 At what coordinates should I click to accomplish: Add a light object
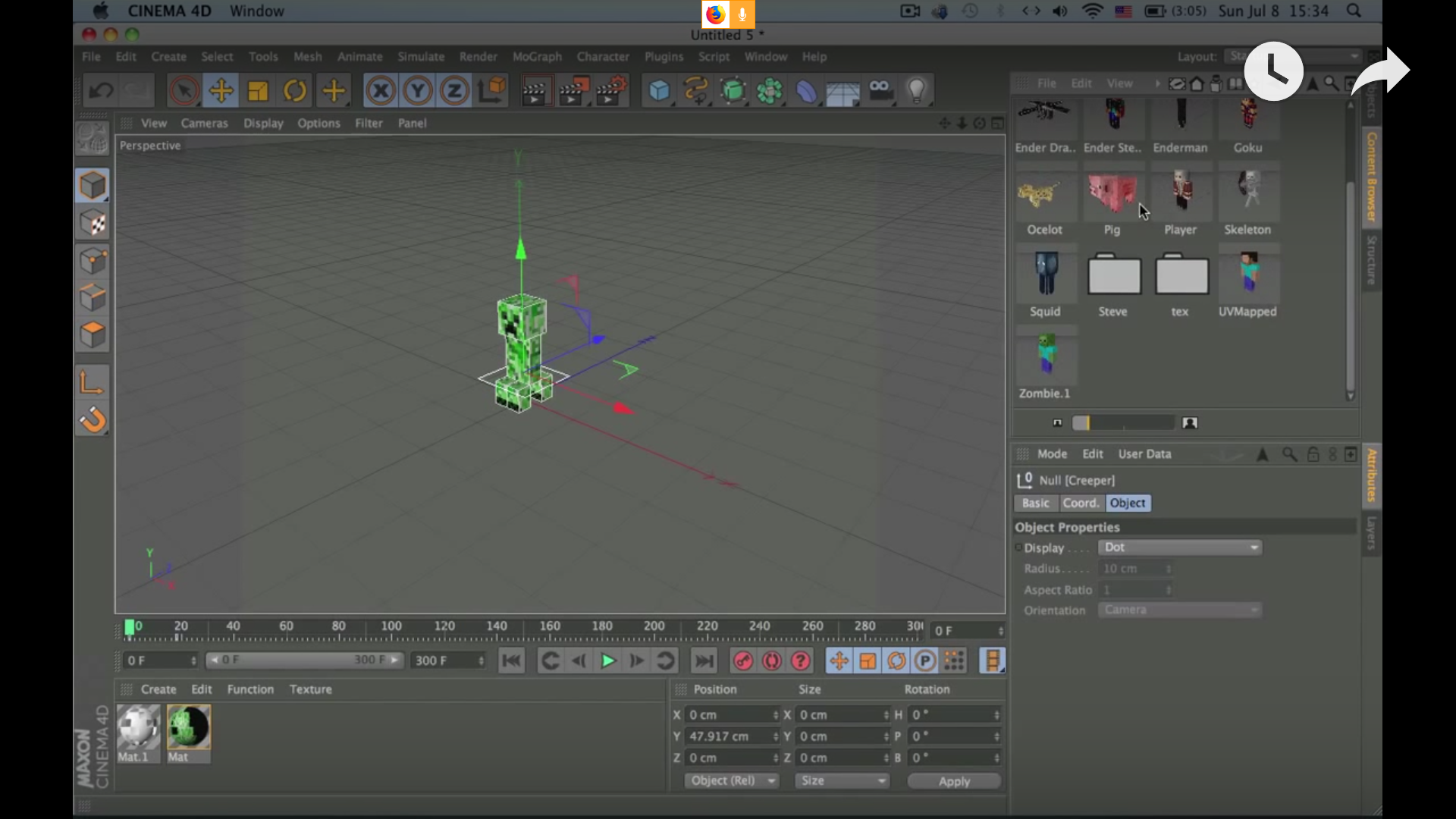916,91
